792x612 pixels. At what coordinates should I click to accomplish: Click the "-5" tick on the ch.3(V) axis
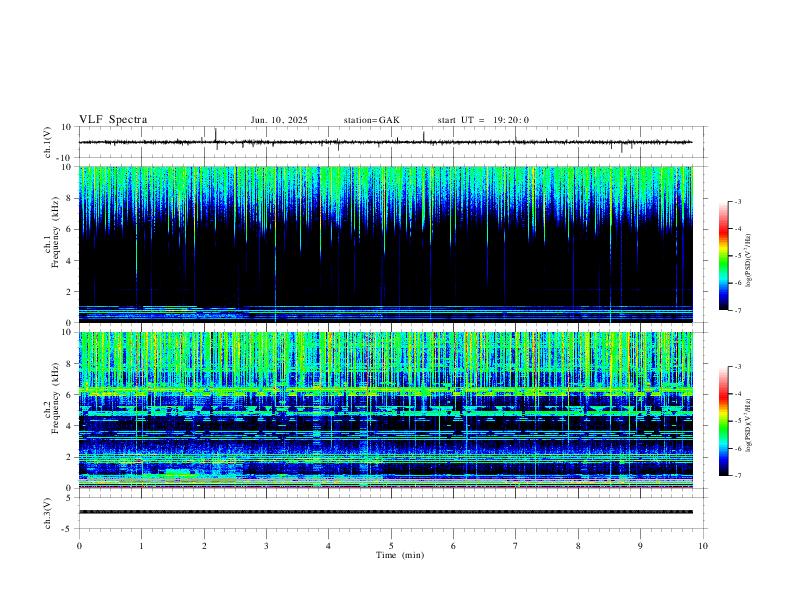tap(67, 529)
